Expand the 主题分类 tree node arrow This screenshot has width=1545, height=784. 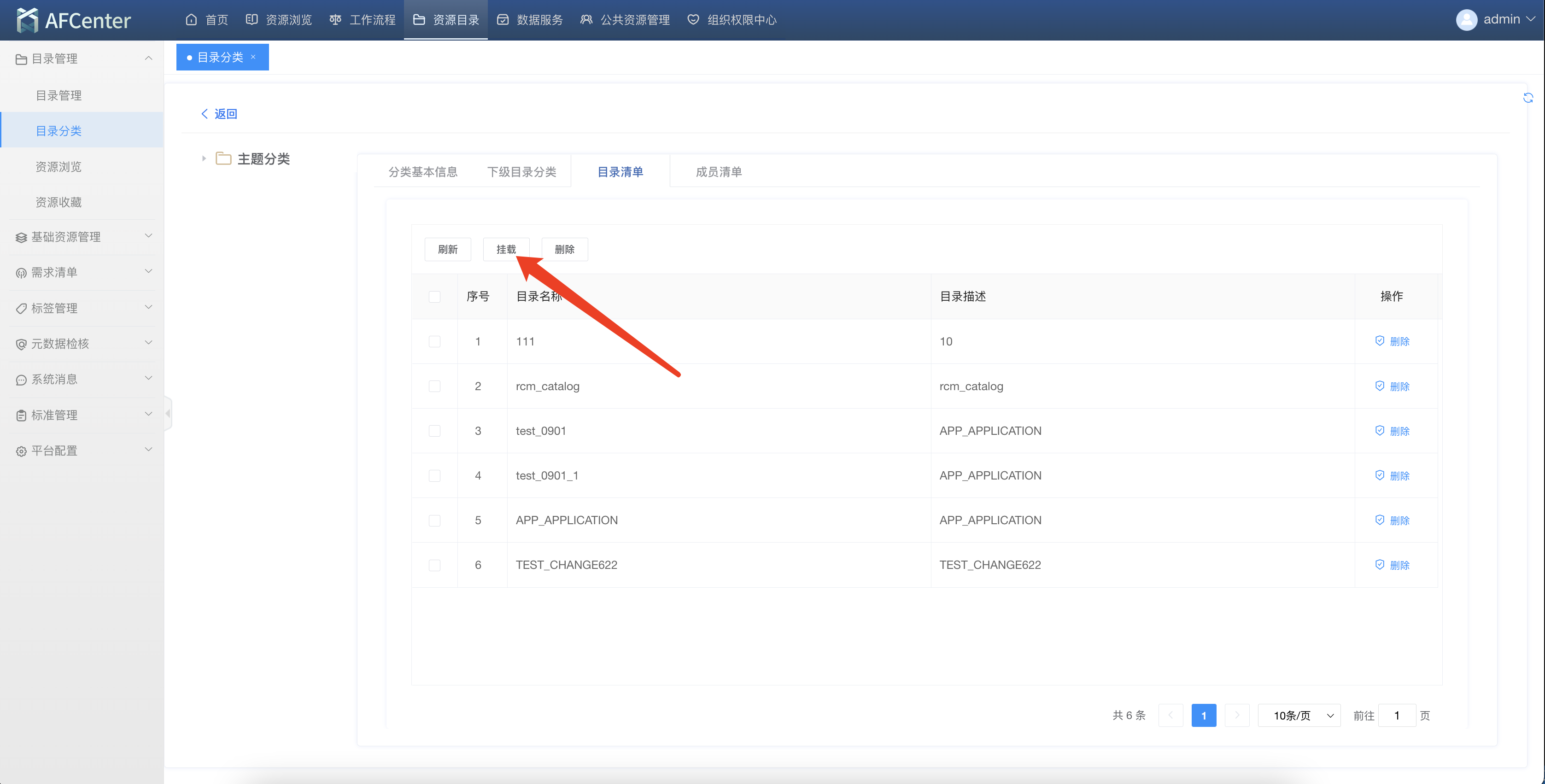[x=204, y=158]
